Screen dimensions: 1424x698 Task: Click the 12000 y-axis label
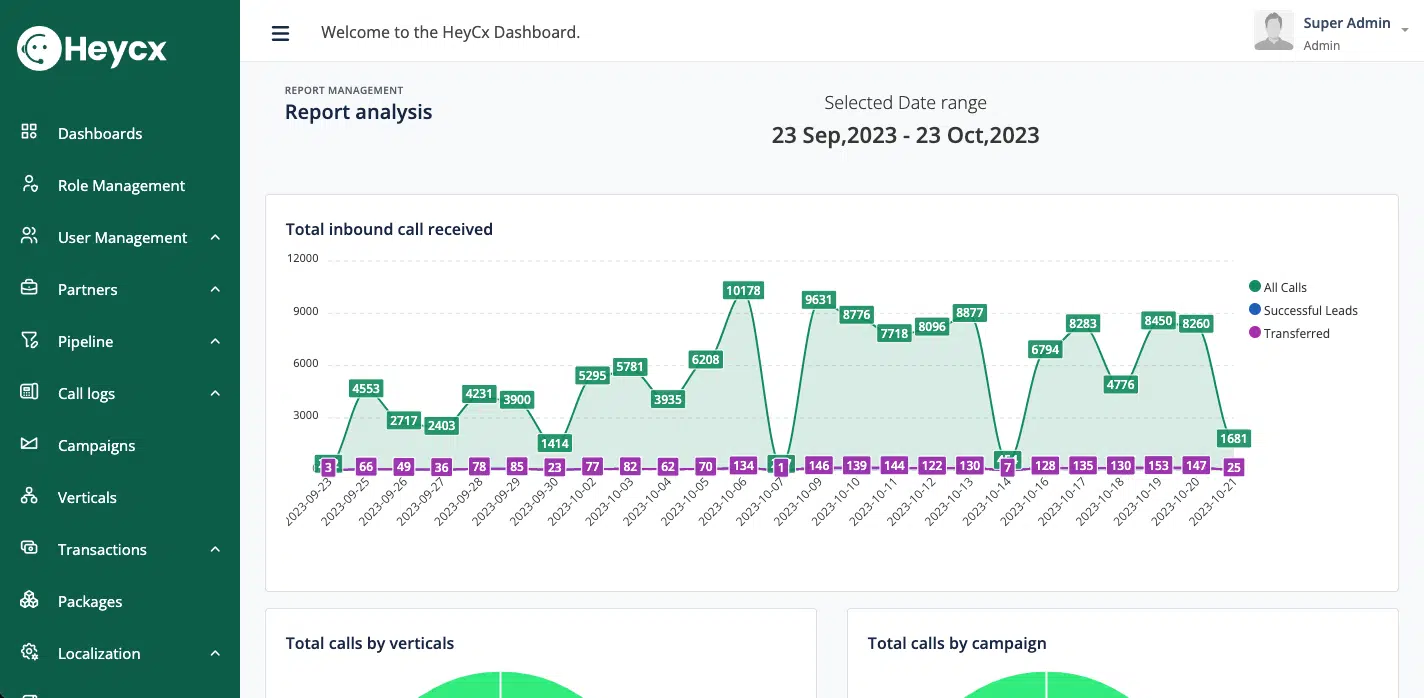point(302,258)
